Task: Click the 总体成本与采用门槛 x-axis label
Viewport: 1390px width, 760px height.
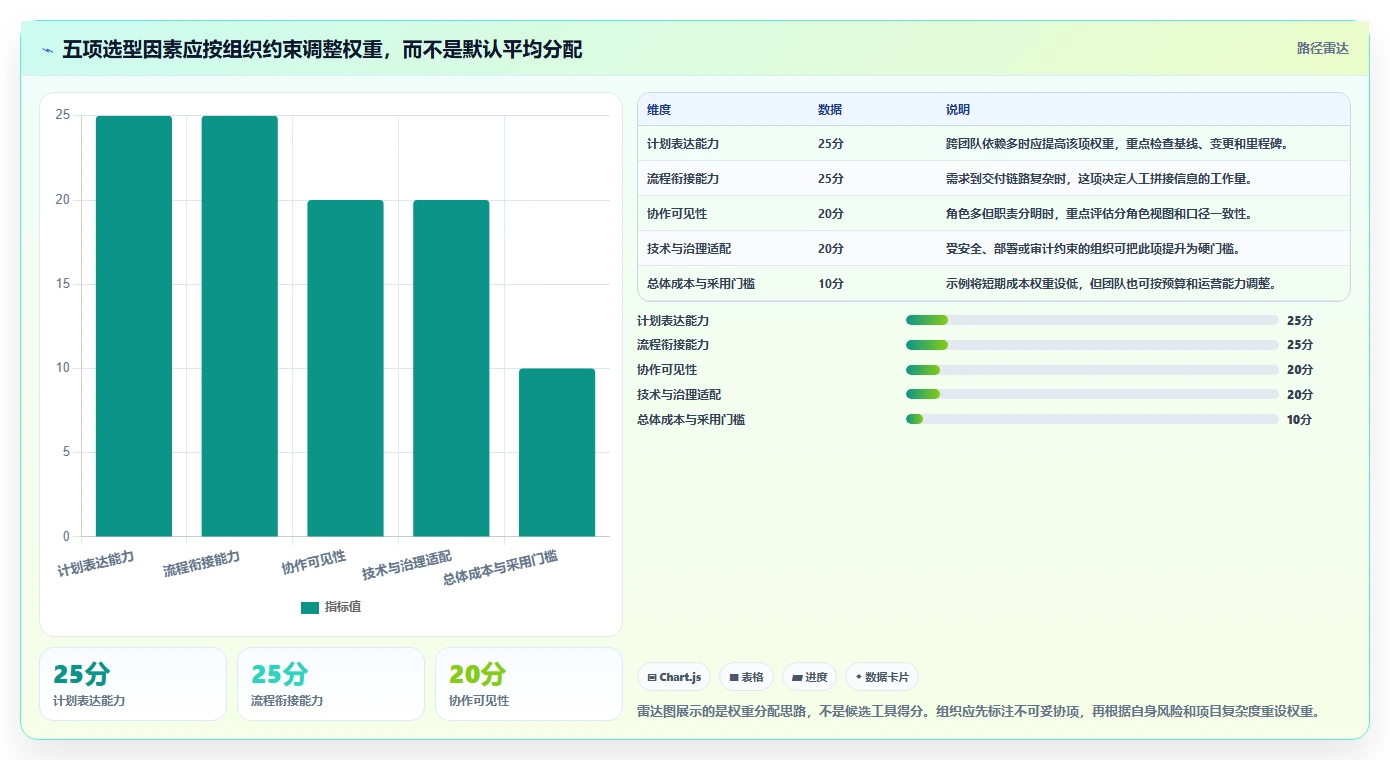Action: click(501, 567)
